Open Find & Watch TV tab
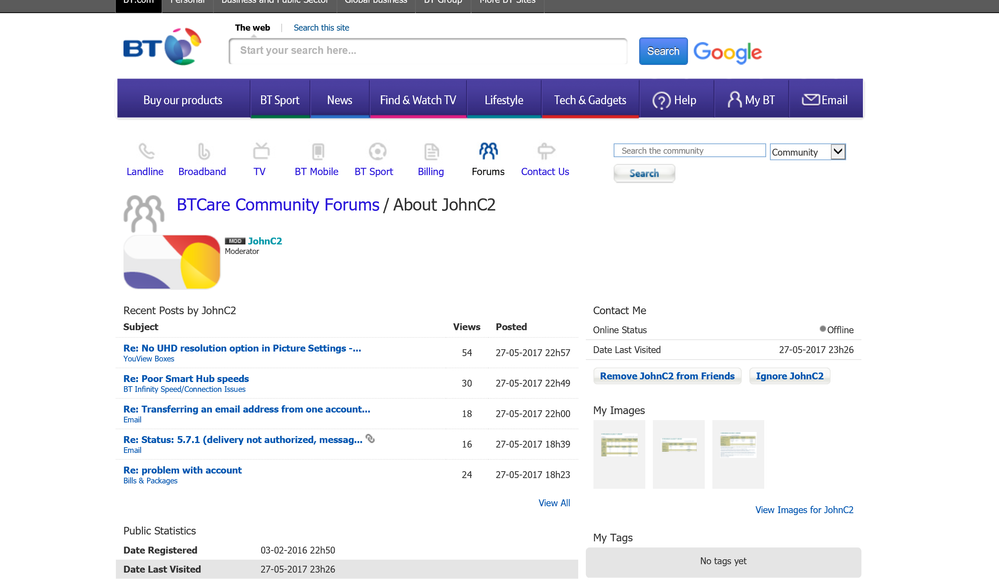The height and width of the screenshot is (583, 999). click(x=418, y=100)
